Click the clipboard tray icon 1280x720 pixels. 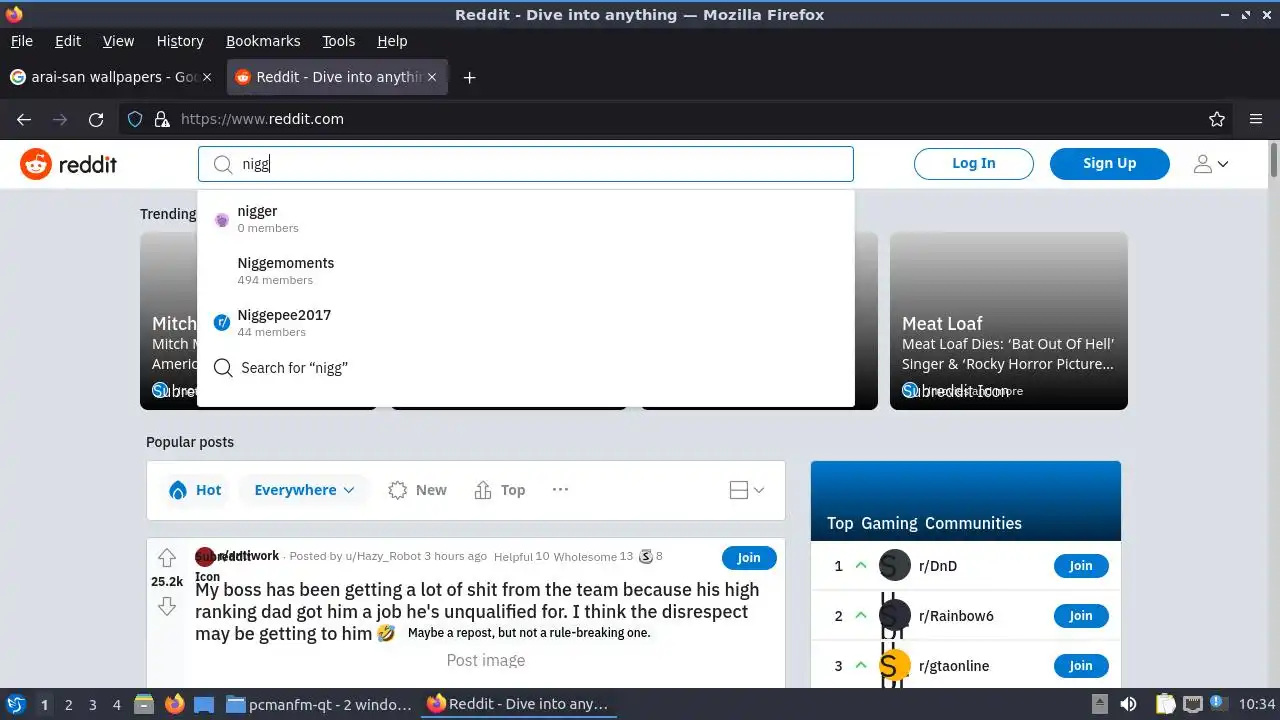pos(1165,704)
